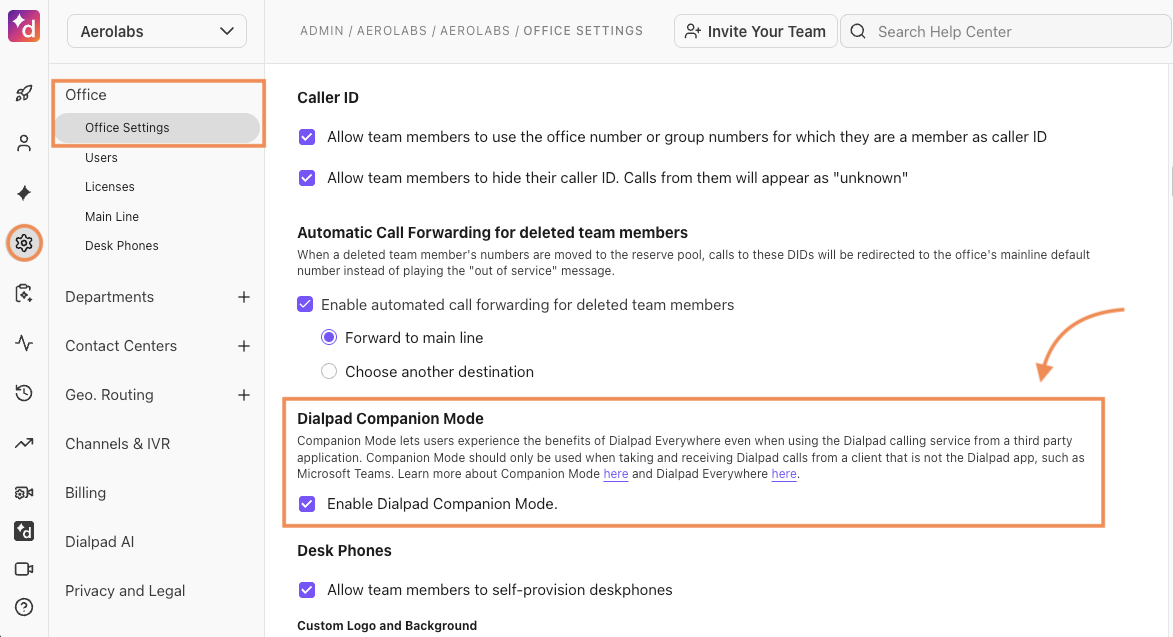This screenshot has height=637, width=1173.
Task: Click the activity pulse icon
Action: click(x=24, y=344)
